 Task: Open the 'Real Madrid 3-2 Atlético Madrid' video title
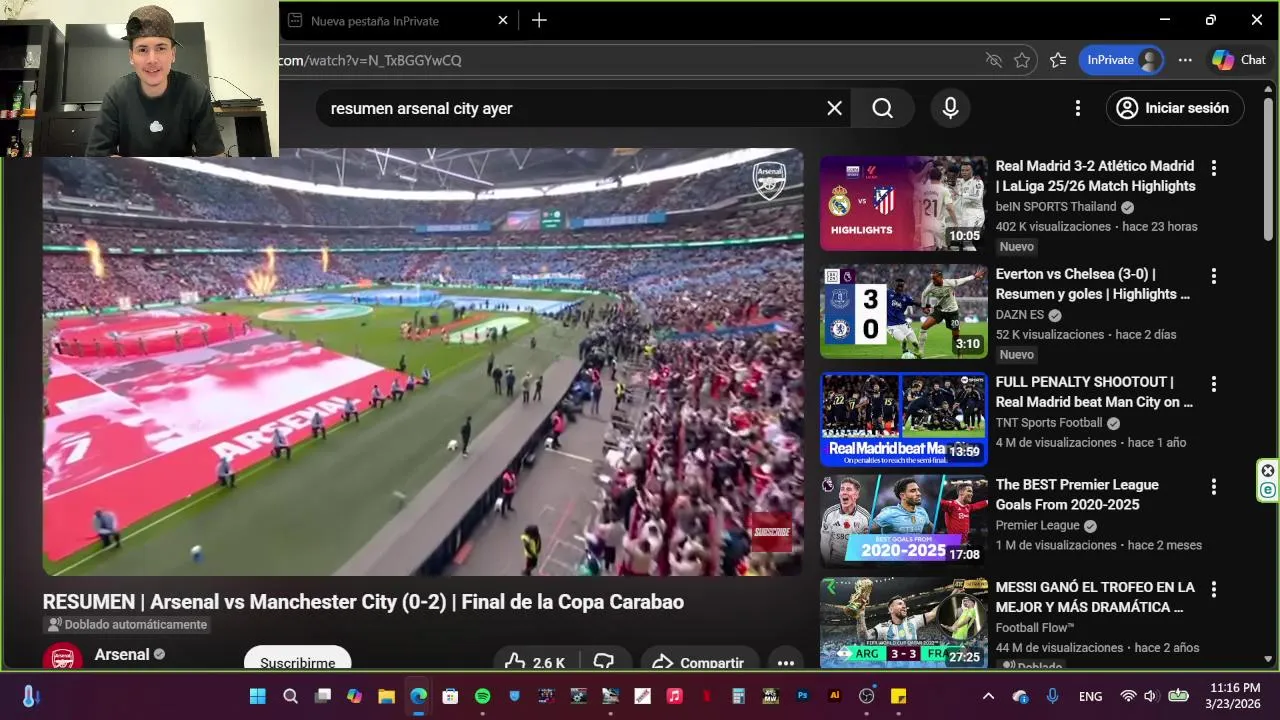1095,176
